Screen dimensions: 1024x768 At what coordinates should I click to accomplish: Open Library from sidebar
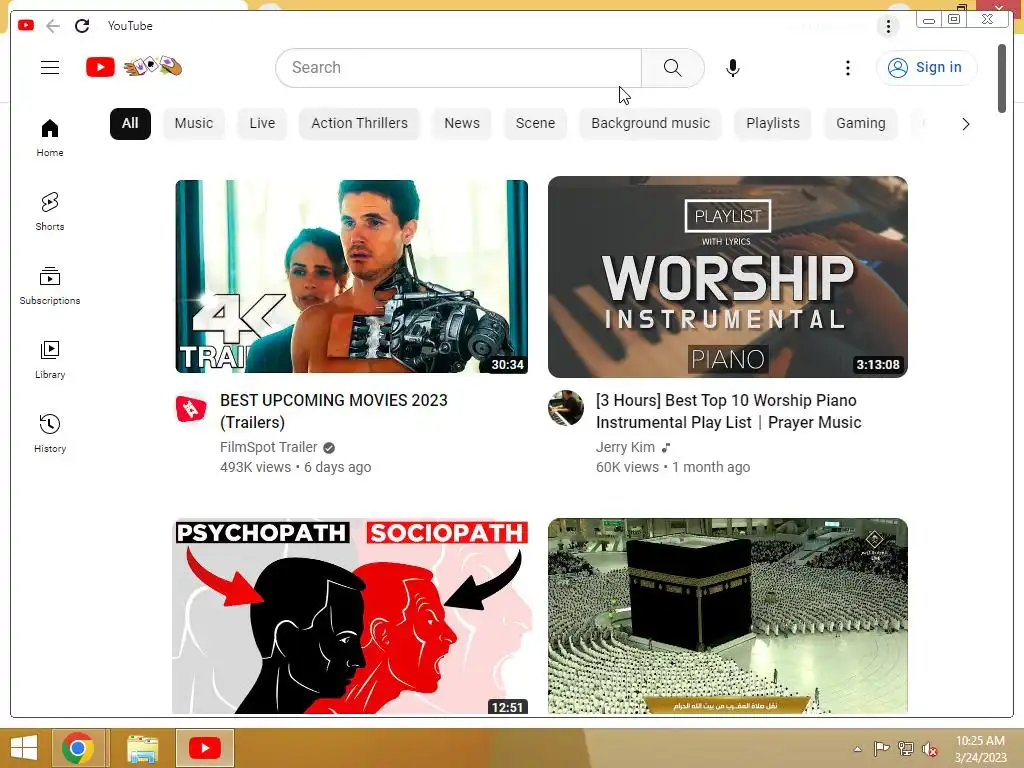click(50, 359)
